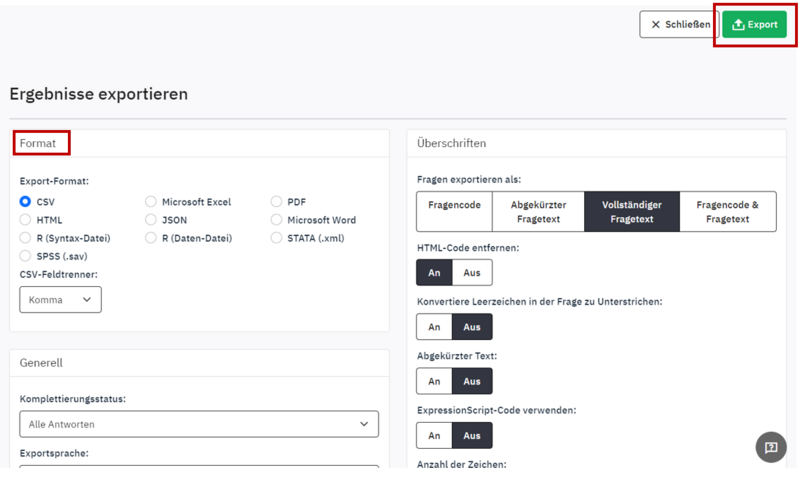Turn HTML-Code entfernen to Aus
The image size is (800, 482).
(472, 272)
